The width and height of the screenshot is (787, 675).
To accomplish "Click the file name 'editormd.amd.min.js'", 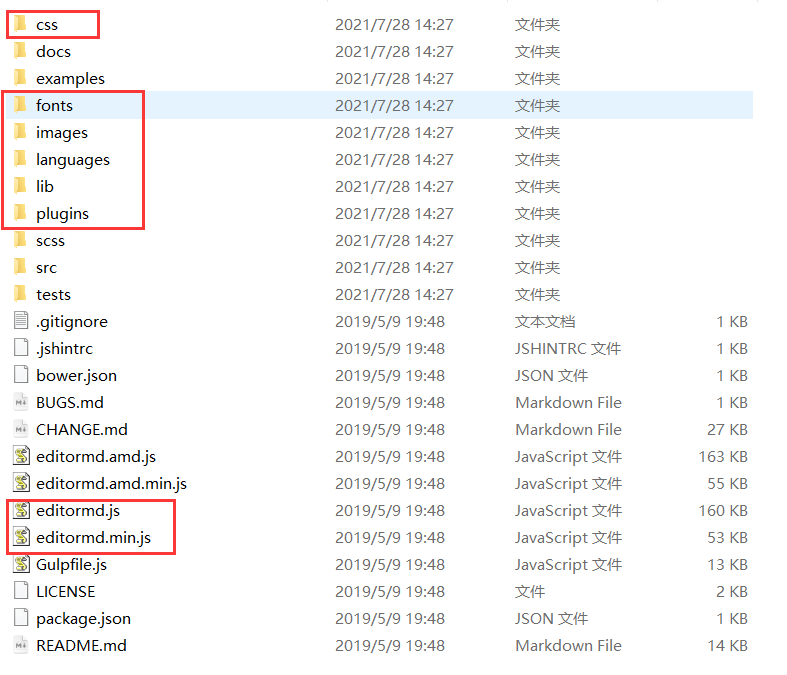I will (111, 484).
